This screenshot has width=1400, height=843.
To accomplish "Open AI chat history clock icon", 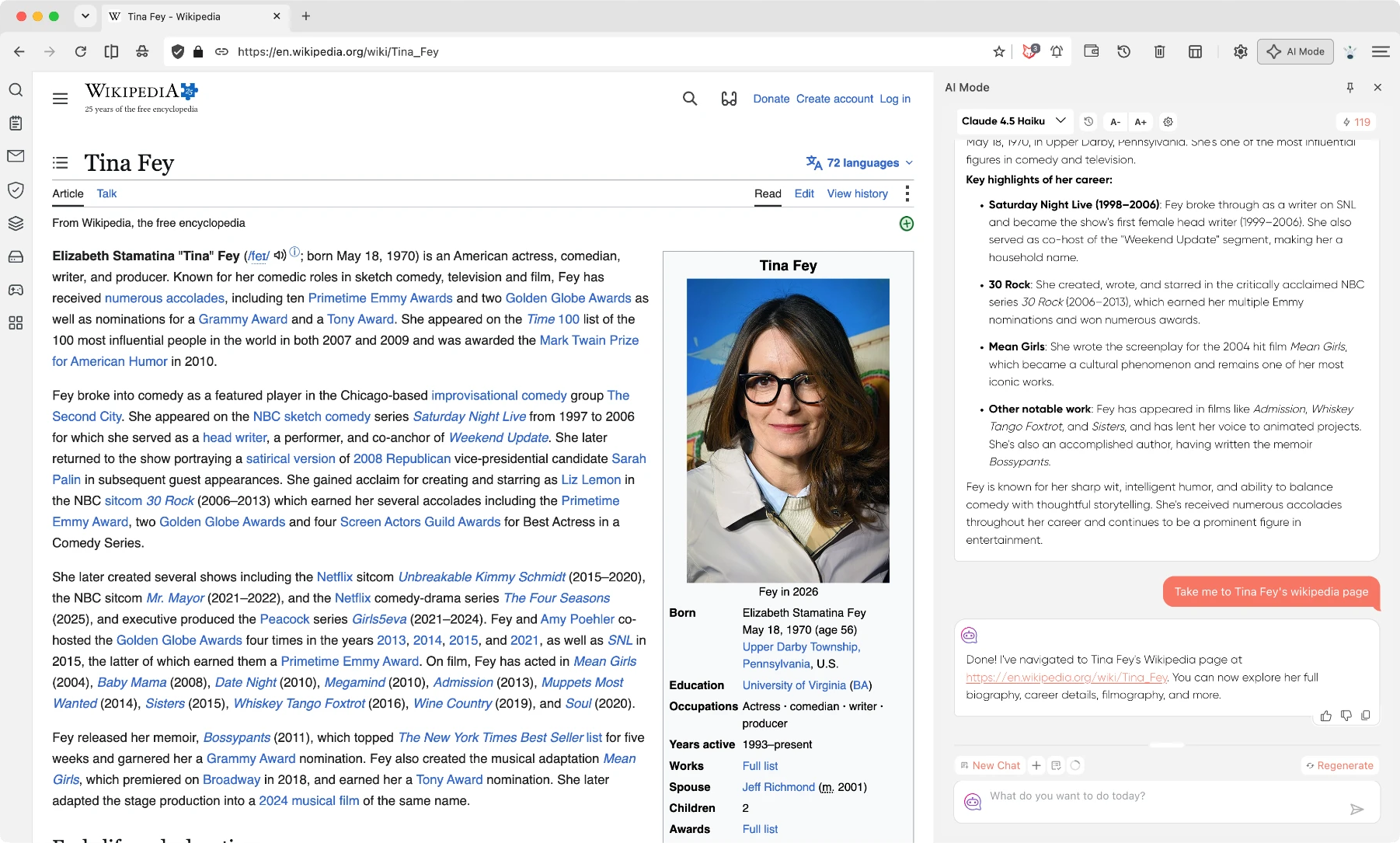I will point(1088,121).
